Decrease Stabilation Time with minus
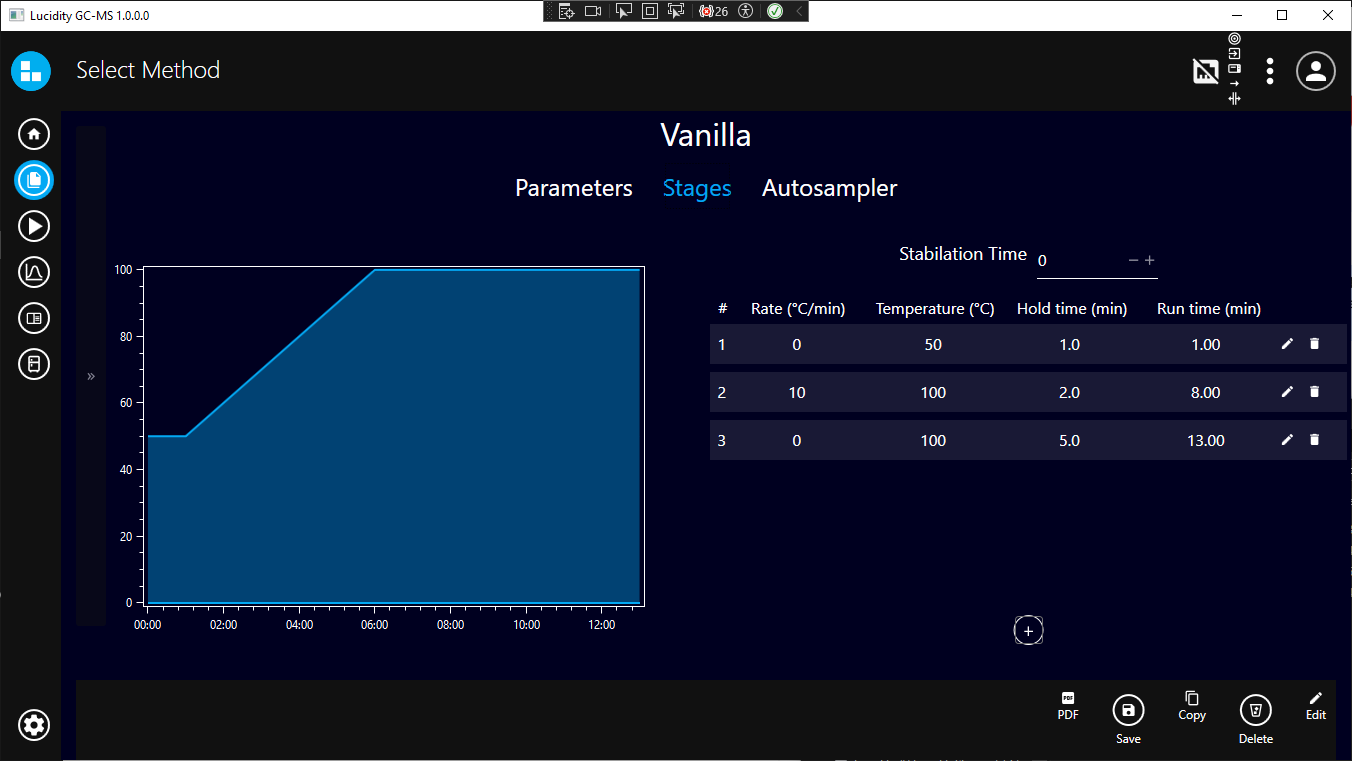The image size is (1352, 764). pos(1133,260)
